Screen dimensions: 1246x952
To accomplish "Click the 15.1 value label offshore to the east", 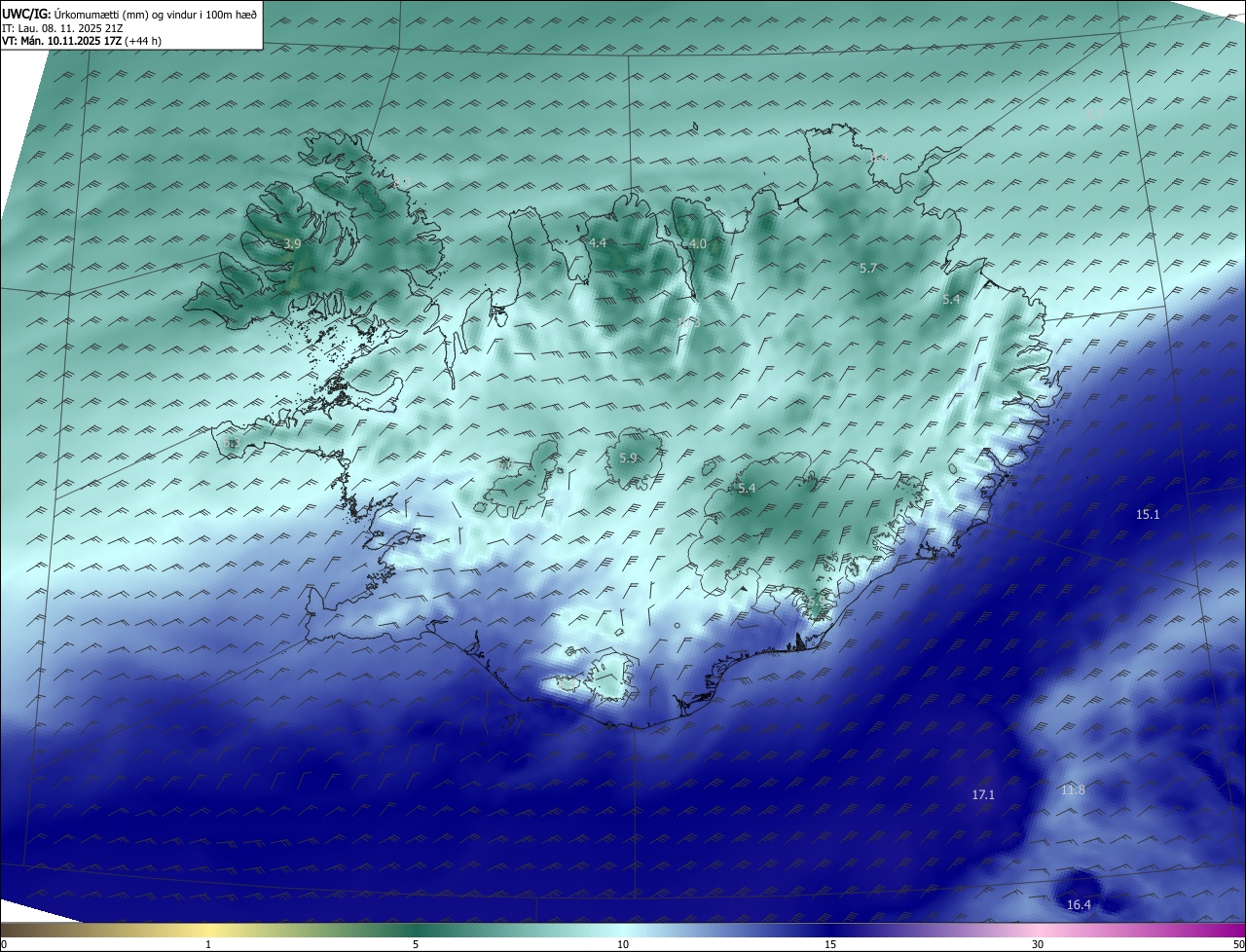I will point(1148,514).
